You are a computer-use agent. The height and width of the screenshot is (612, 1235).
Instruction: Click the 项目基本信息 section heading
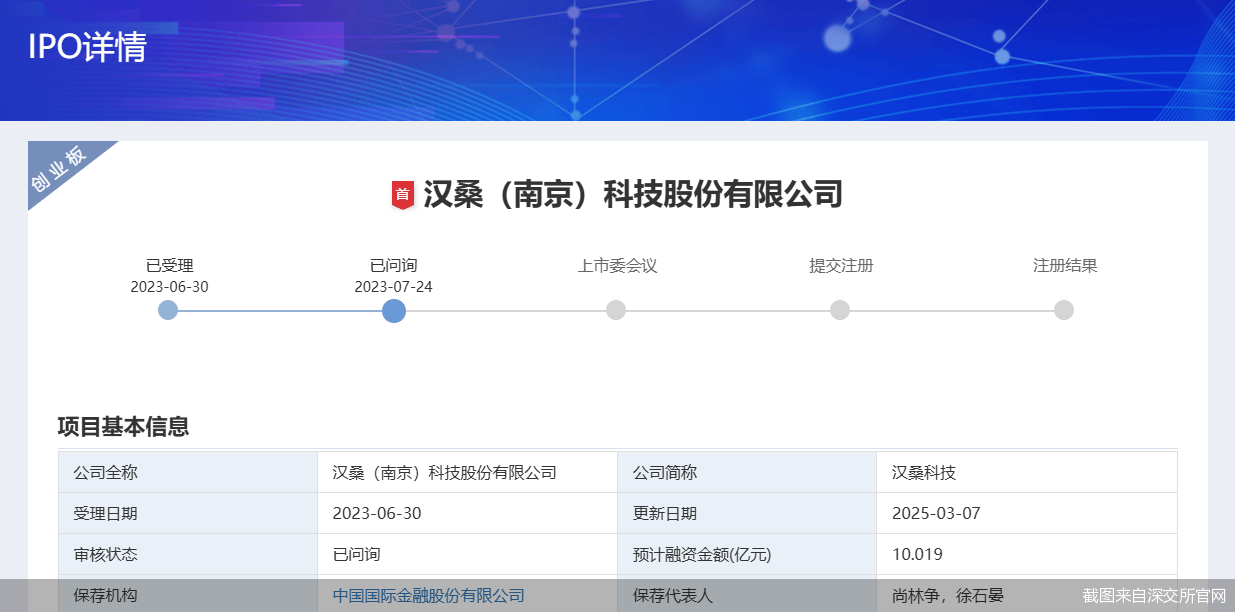(x=123, y=427)
